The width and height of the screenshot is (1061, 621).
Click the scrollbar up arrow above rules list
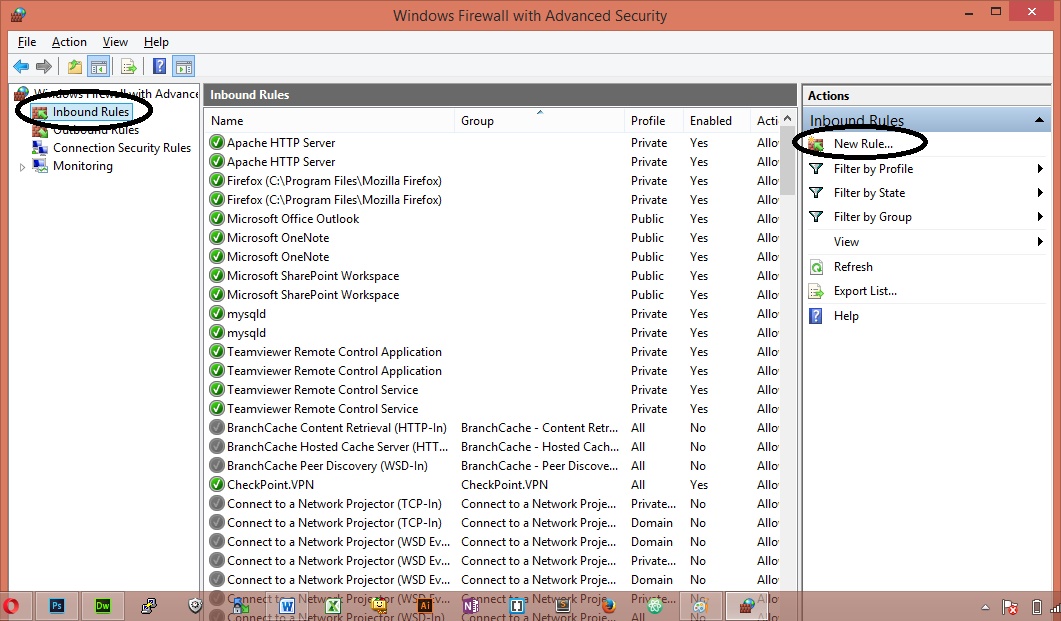[787, 118]
